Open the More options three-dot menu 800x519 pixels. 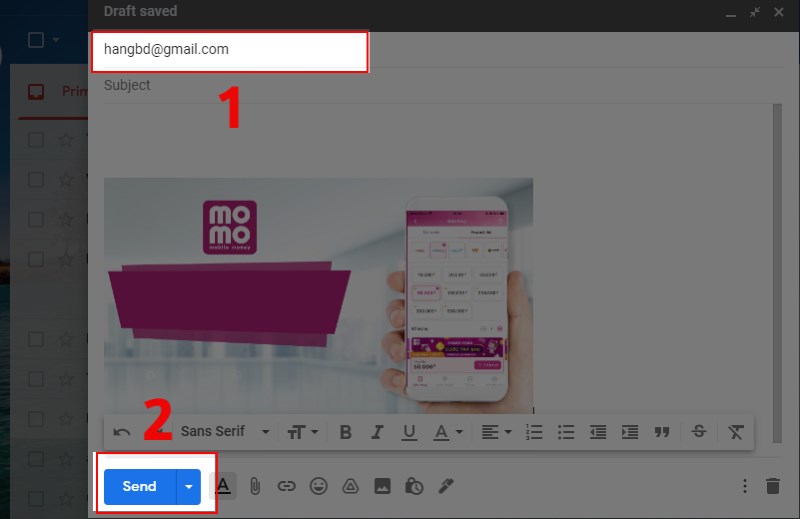pos(744,486)
